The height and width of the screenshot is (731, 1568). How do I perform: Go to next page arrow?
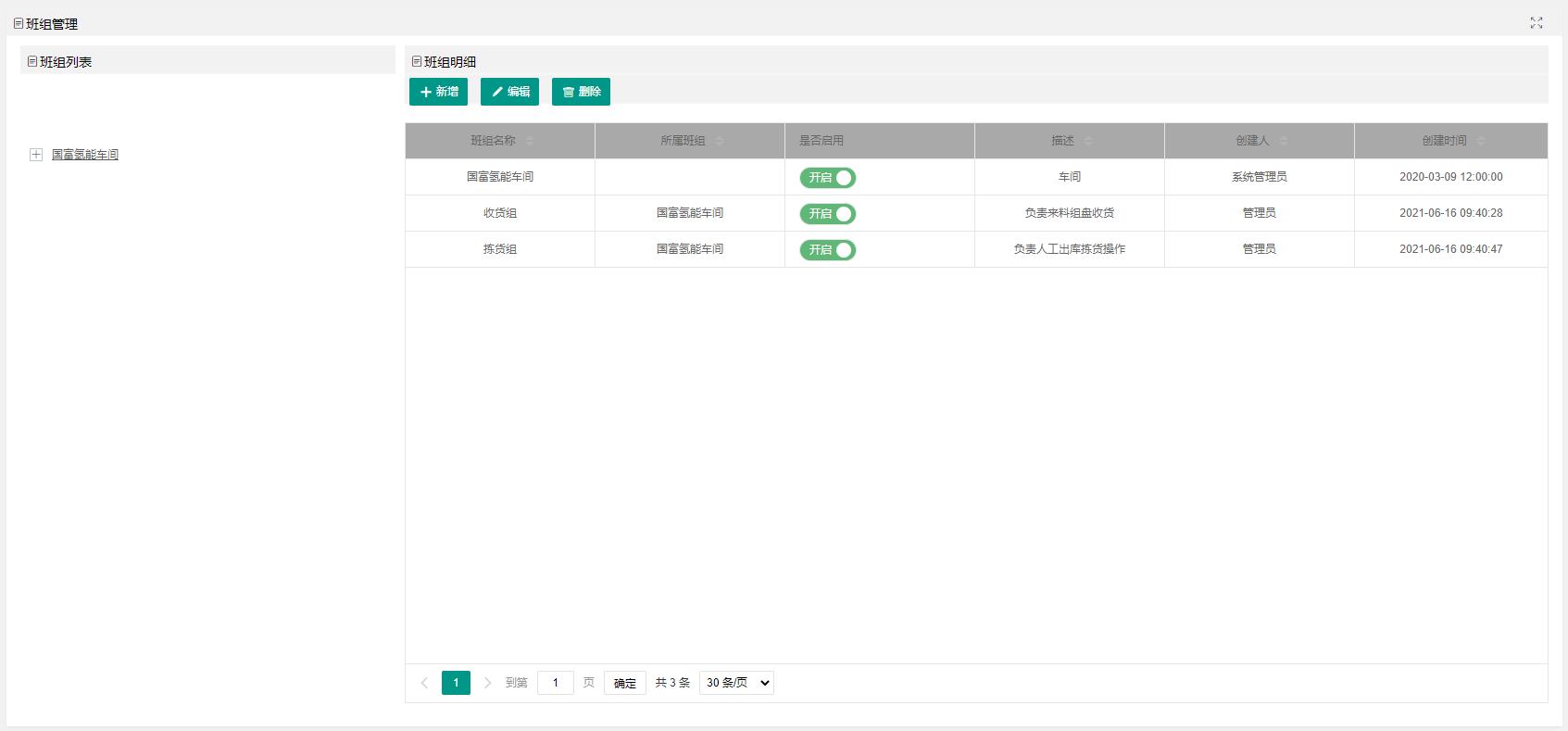click(487, 683)
